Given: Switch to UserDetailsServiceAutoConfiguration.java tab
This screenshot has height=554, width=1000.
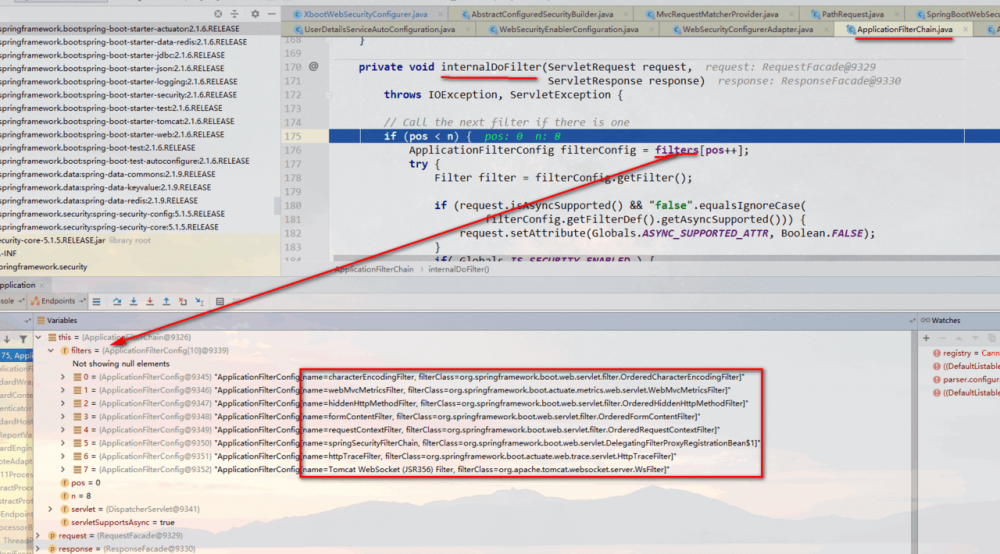Looking at the screenshot, I should point(379,29).
